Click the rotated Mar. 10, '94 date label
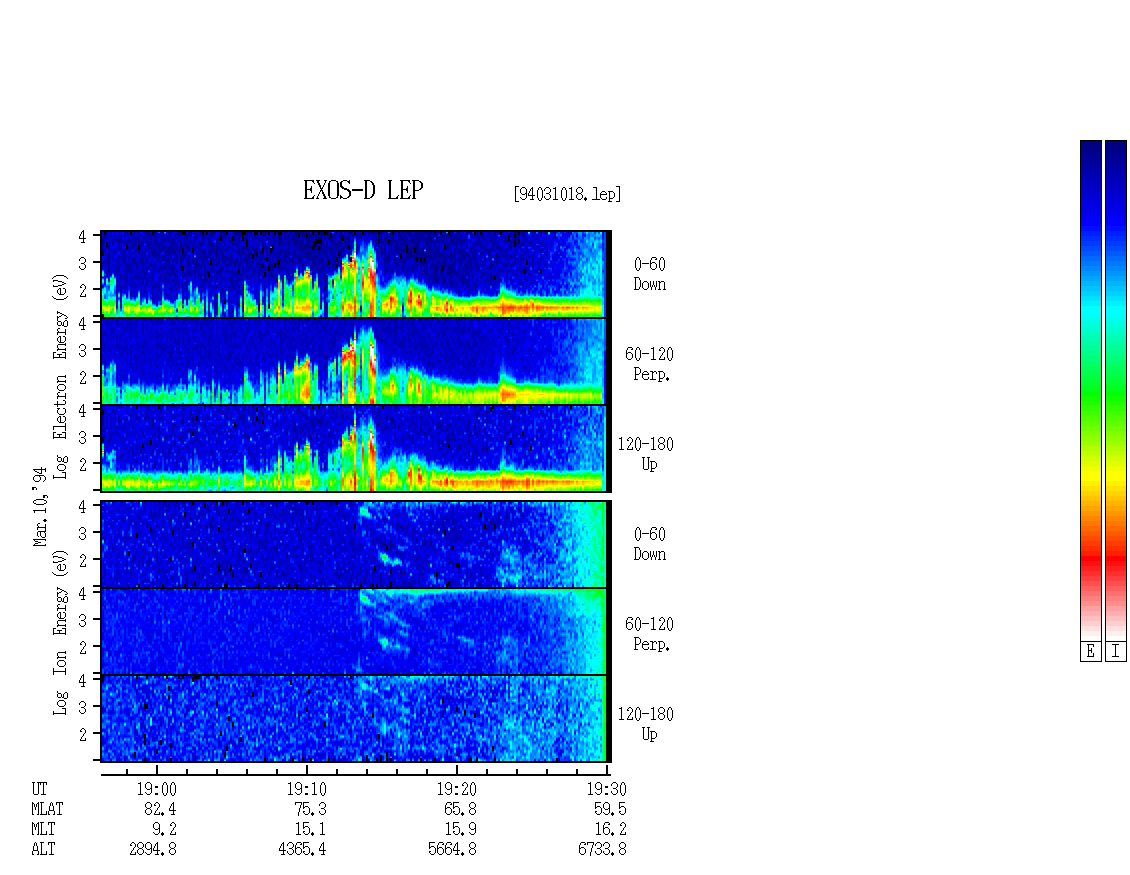Image resolution: width=1130 pixels, height=875 pixels. [x=40, y=506]
